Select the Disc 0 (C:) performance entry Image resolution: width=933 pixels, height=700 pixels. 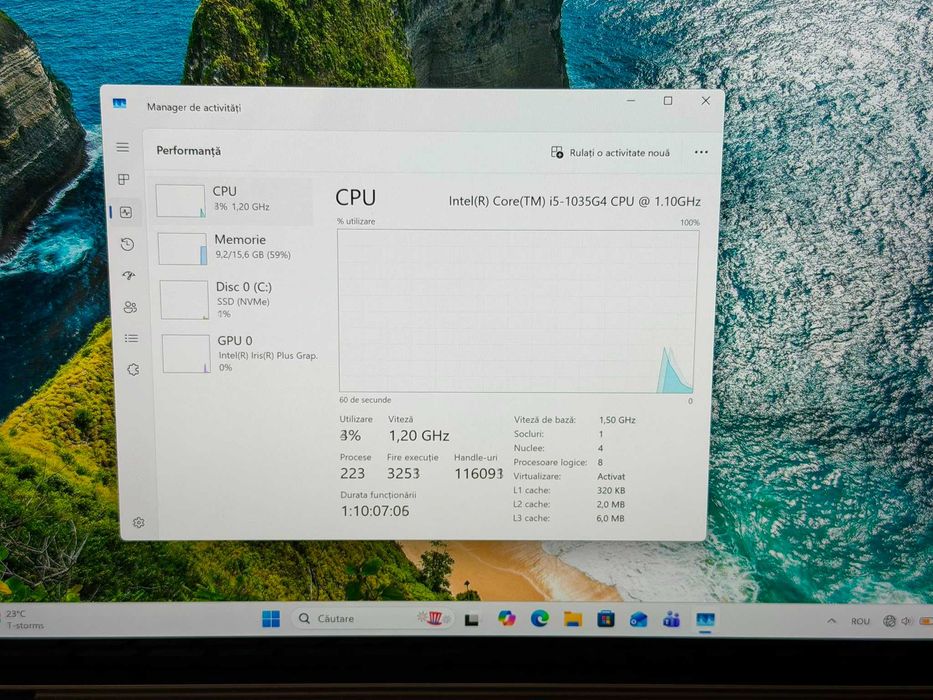[x=236, y=300]
